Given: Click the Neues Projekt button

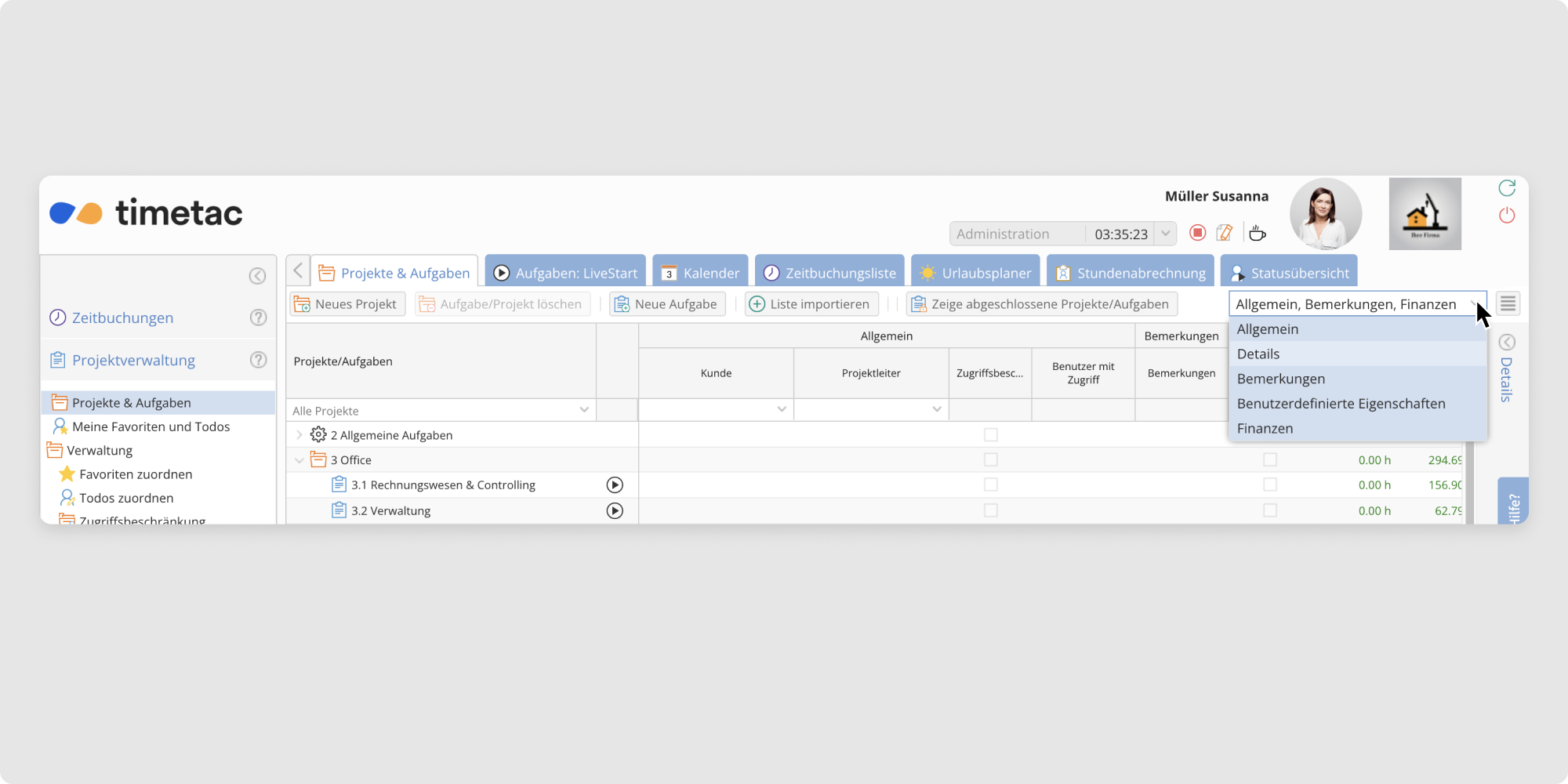Looking at the screenshot, I should tap(347, 304).
